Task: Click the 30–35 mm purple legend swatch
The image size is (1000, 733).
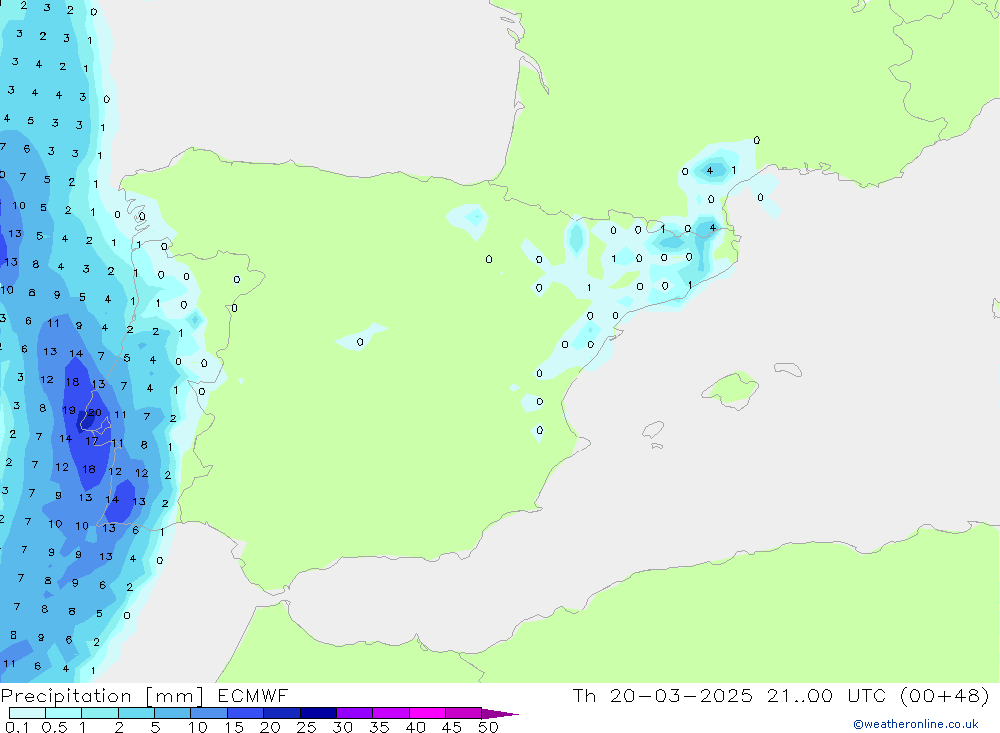Action: (x=354, y=713)
